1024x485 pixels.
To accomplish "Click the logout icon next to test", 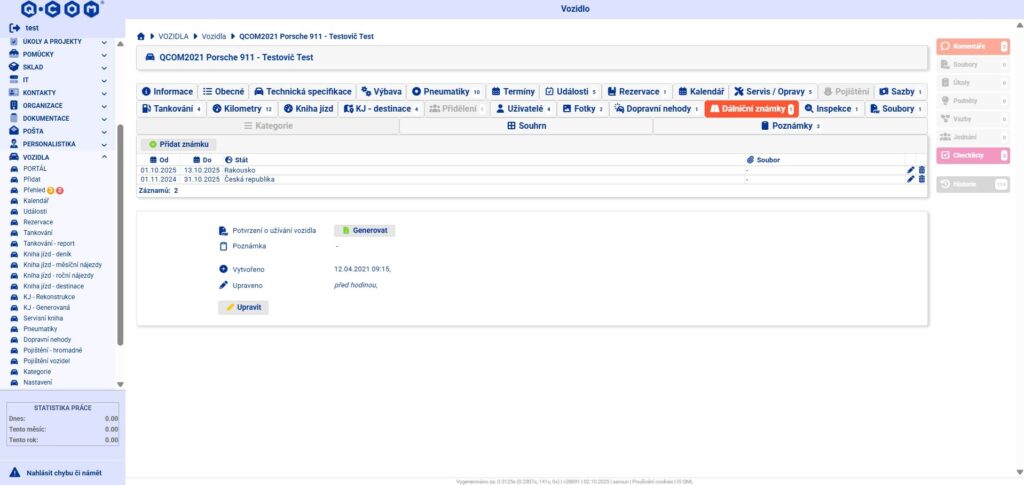I will (14, 28).
